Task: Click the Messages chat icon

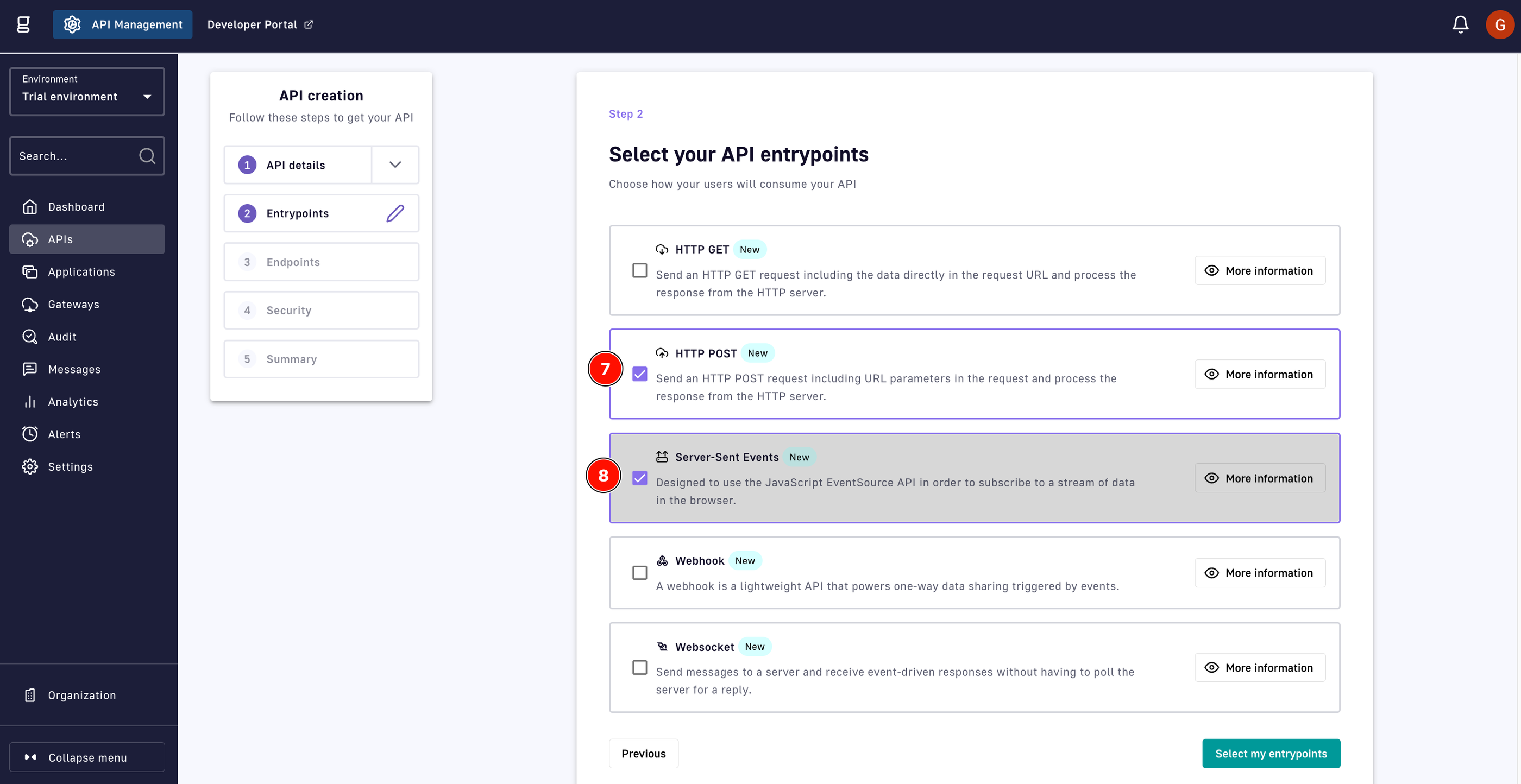Action: [x=29, y=369]
